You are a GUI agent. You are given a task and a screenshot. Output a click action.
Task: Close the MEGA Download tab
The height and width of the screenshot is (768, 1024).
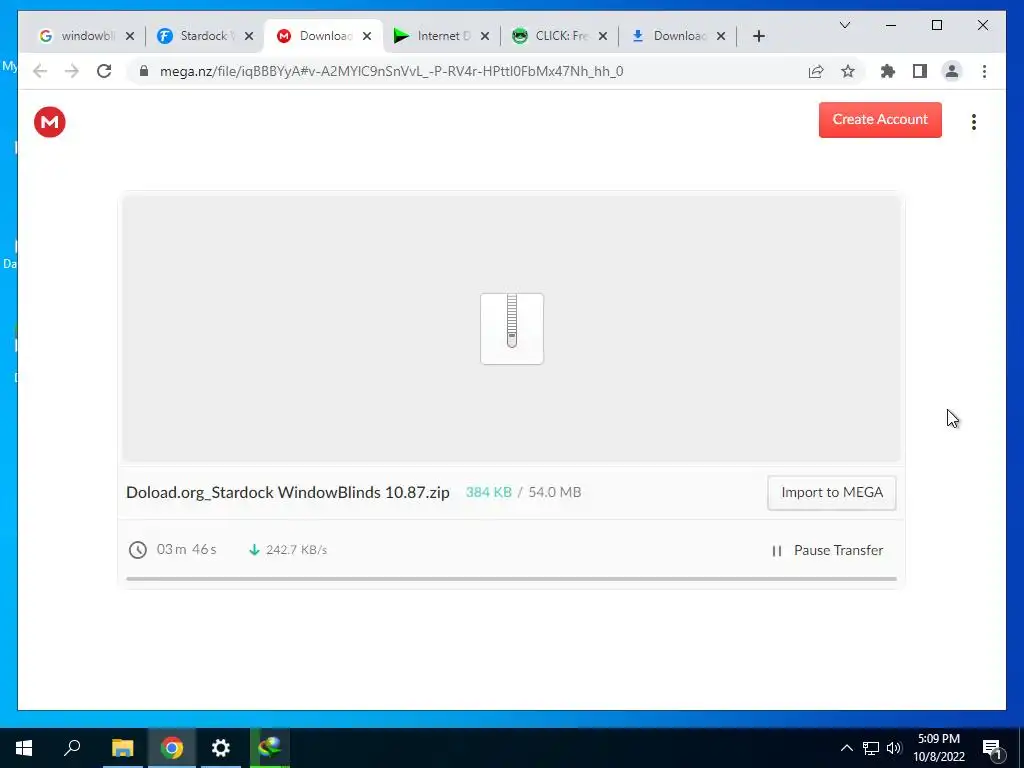coord(367,37)
